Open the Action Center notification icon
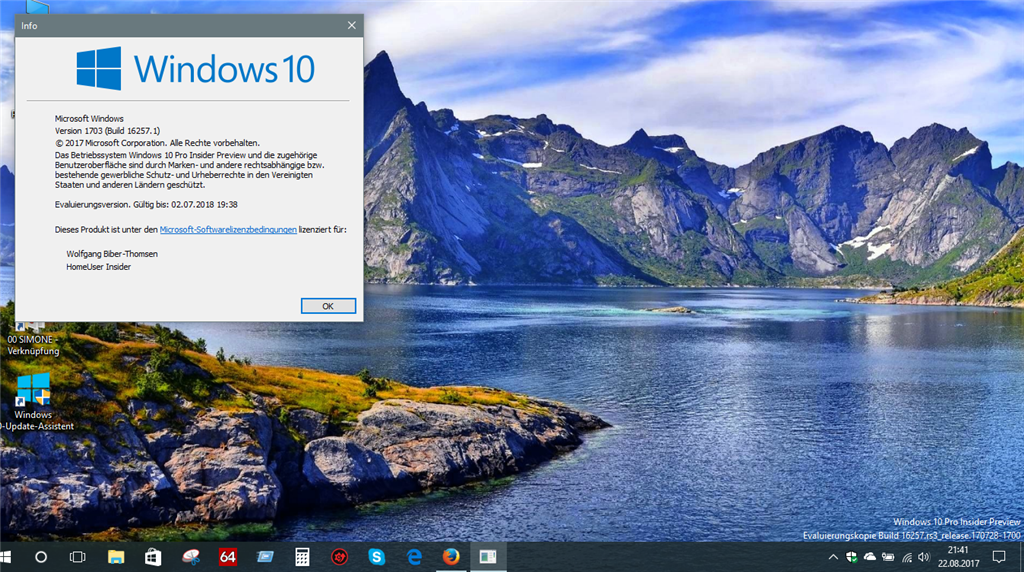1024x572 pixels. (999, 557)
